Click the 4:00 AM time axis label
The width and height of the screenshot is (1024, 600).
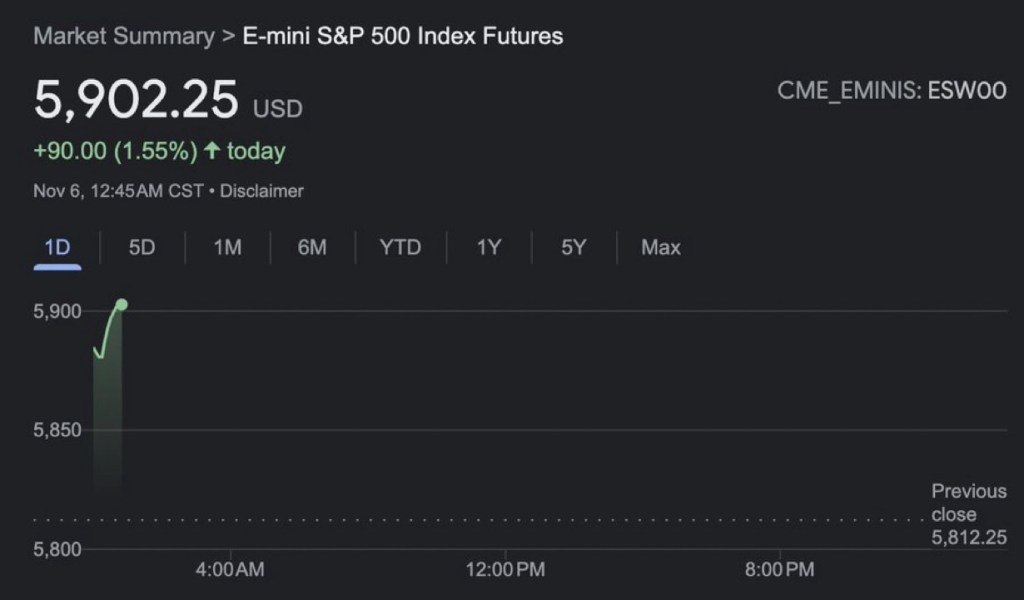coord(231,570)
